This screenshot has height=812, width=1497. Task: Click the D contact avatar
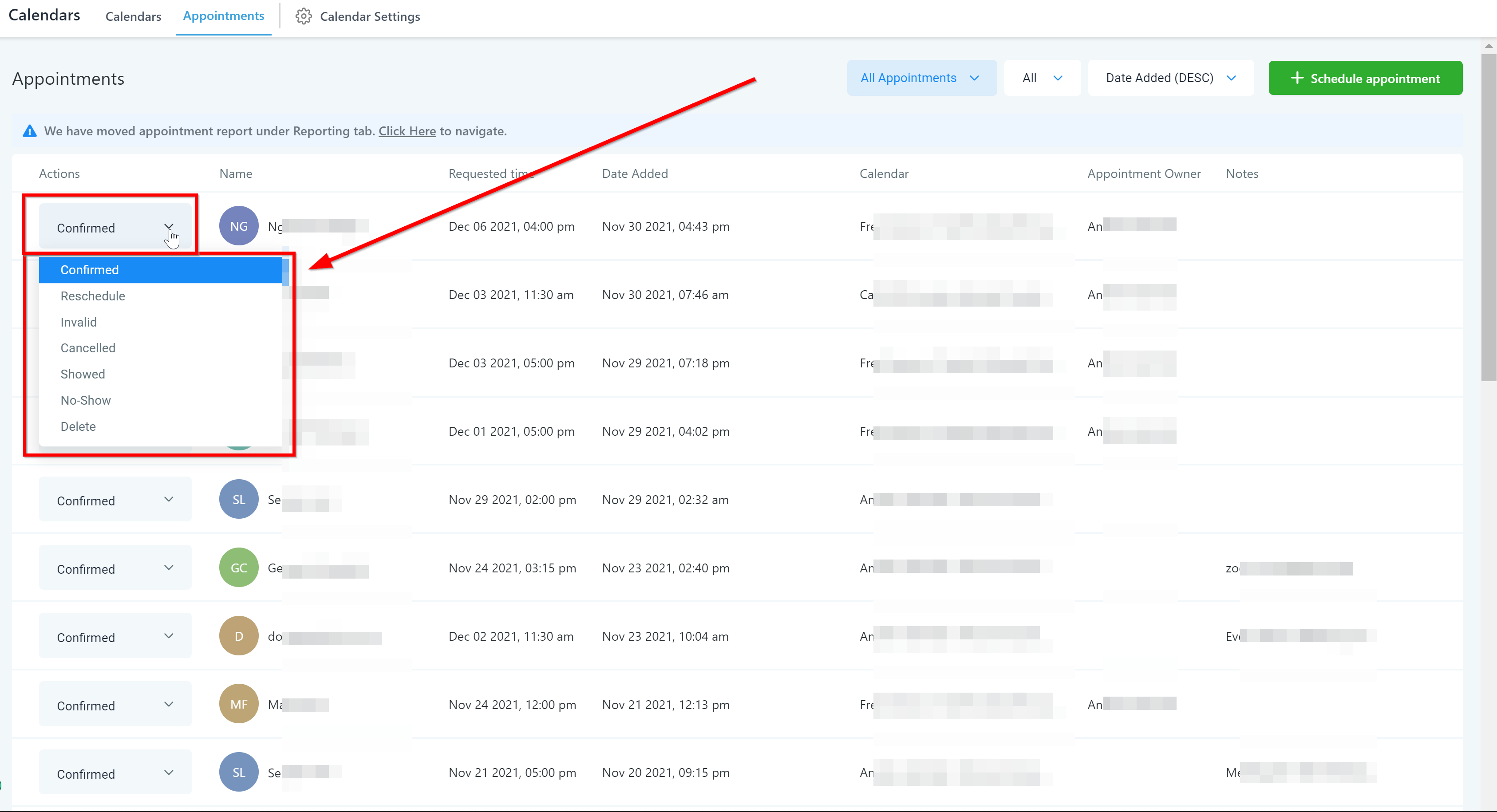(238, 635)
